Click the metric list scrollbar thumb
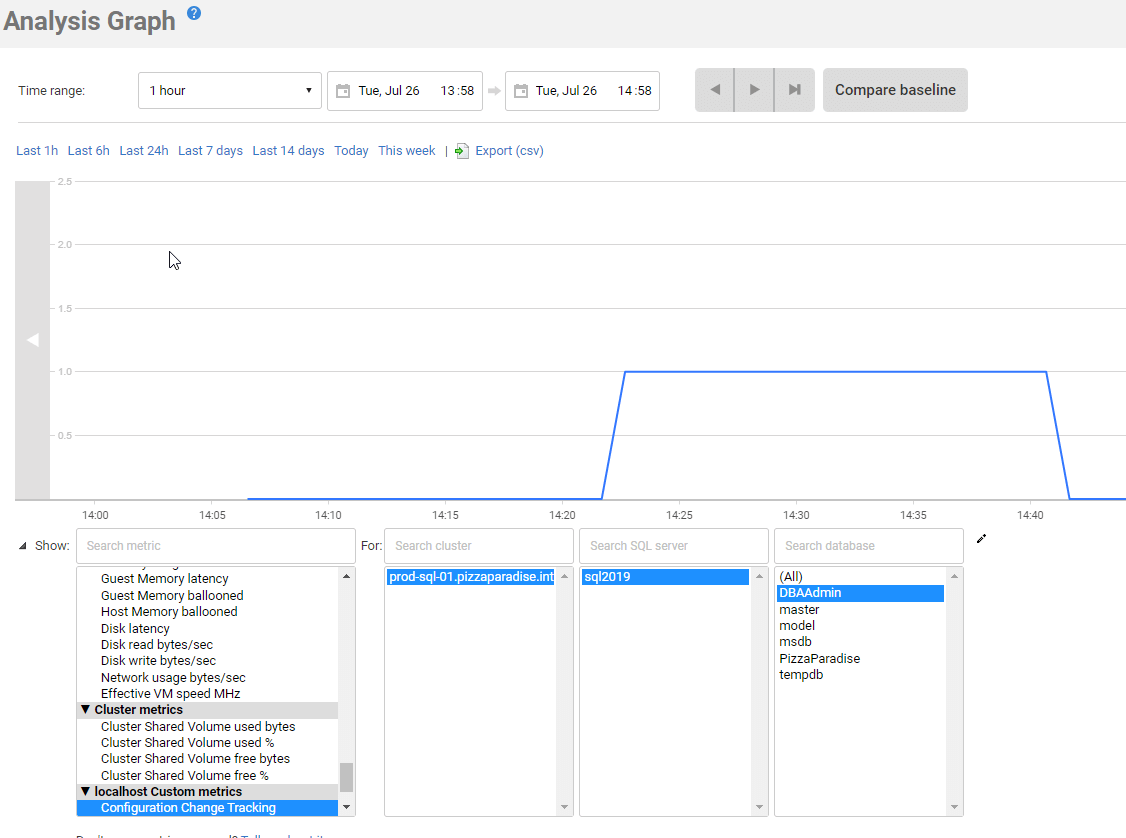Image resolution: width=1126 pixels, height=838 pixels. [347, 777]
